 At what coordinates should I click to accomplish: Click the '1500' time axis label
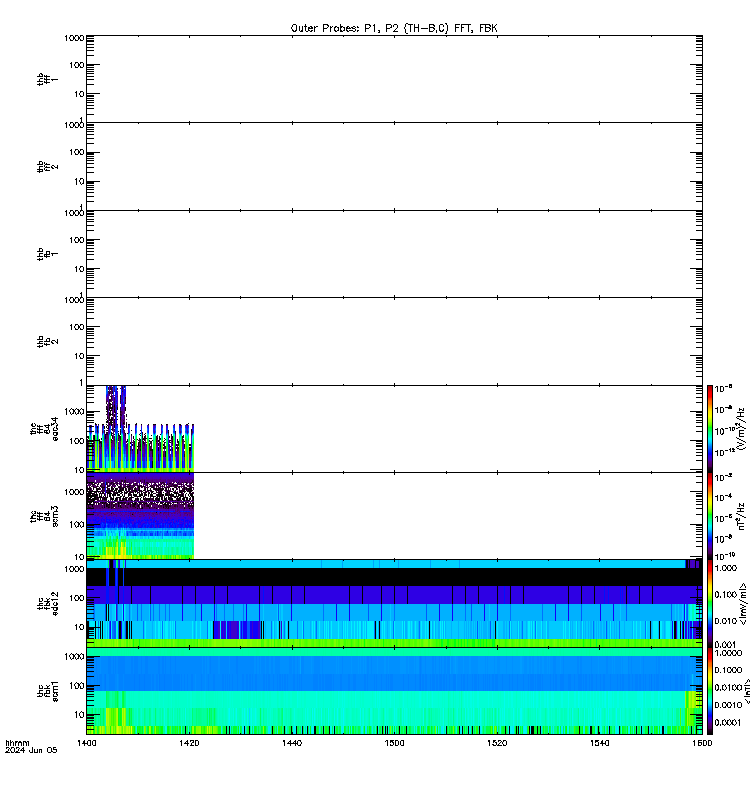point(394,743)
